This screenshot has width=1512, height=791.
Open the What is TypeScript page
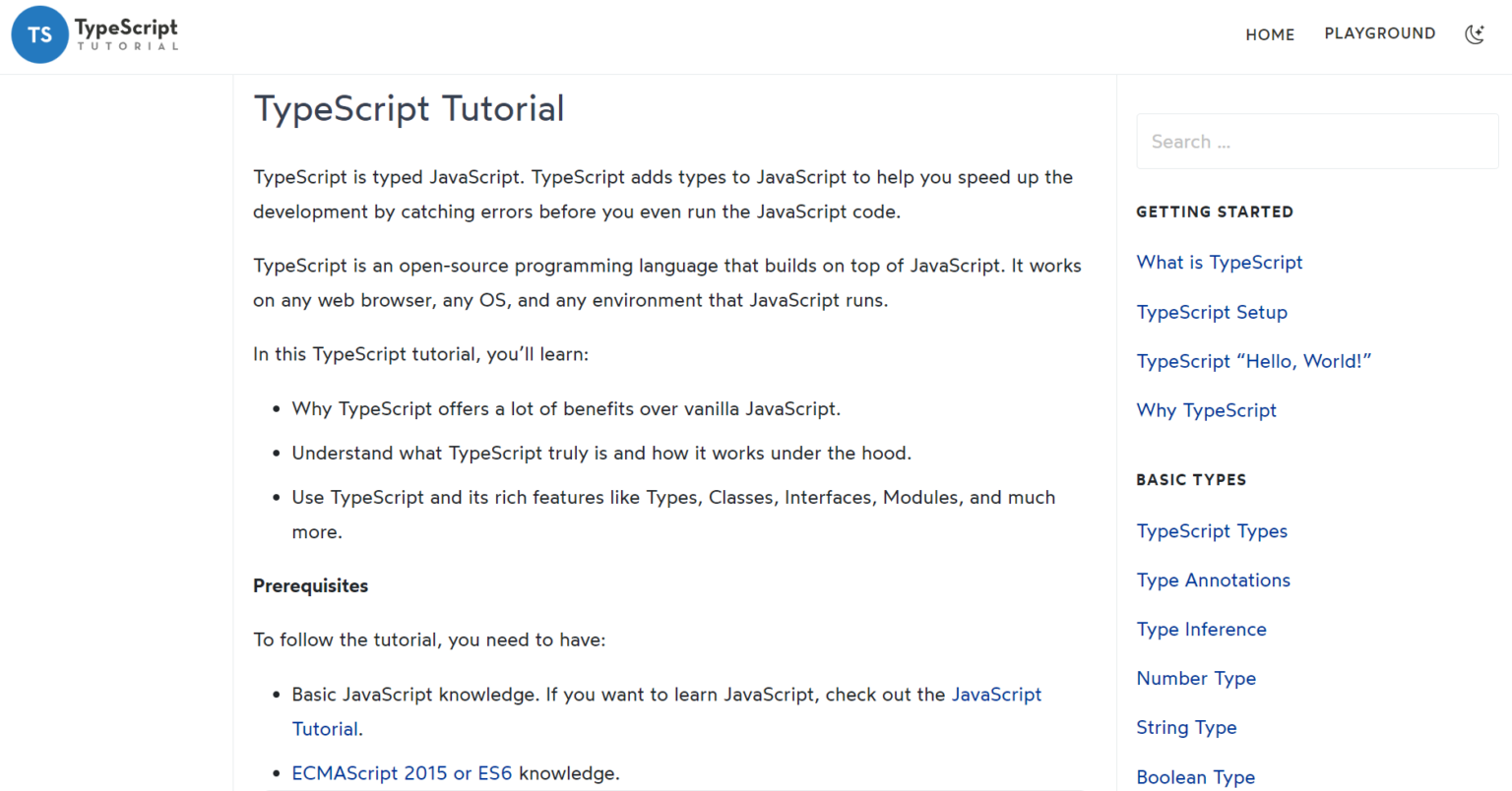click(1220, 262)
